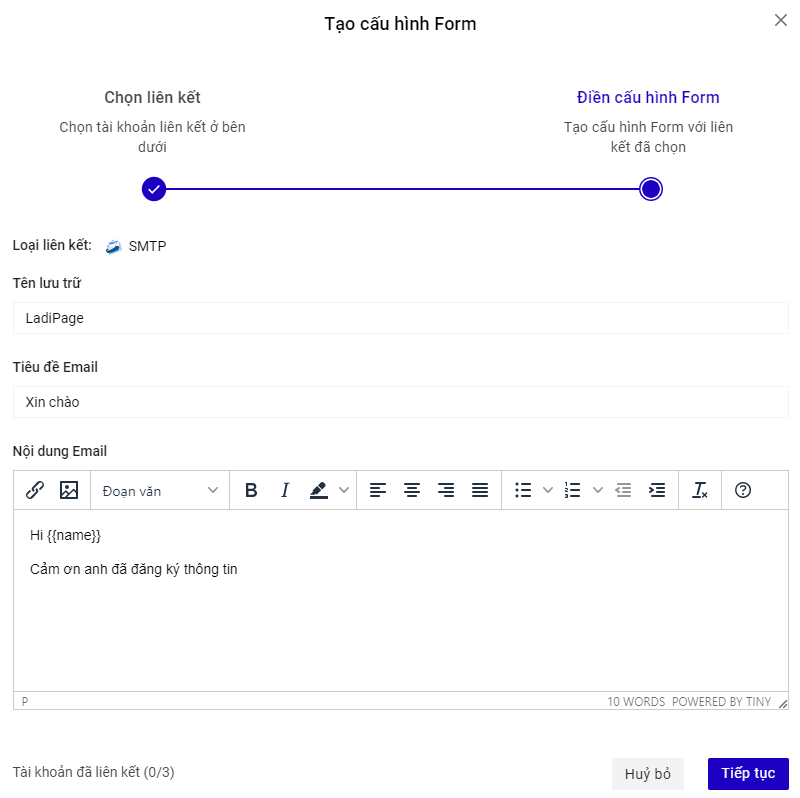
Task: Insert a numbered list
Action: click(573, 490)
